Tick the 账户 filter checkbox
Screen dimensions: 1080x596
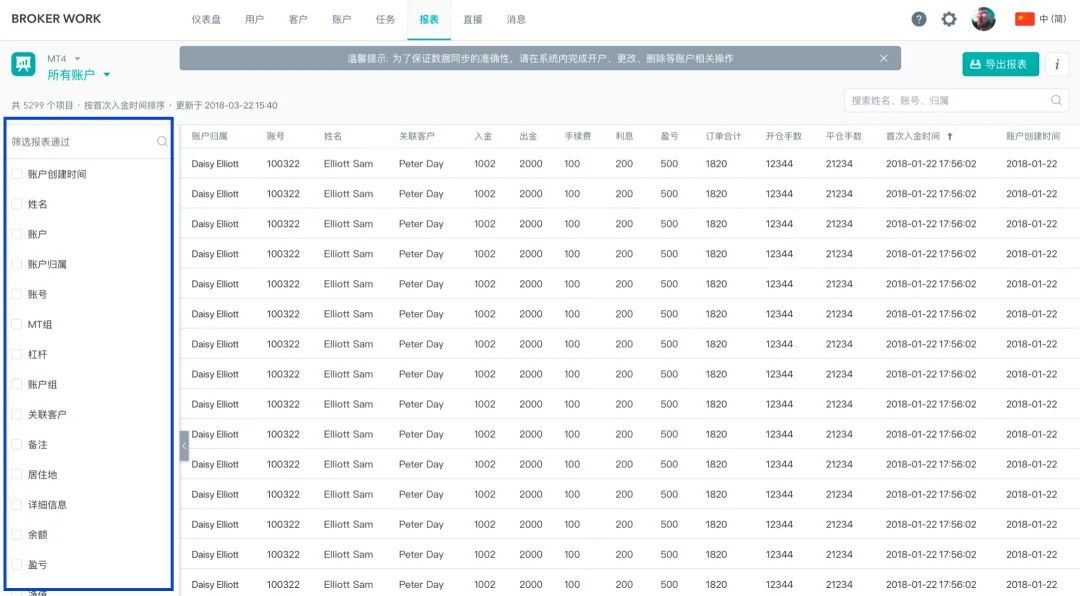(17, 234)
